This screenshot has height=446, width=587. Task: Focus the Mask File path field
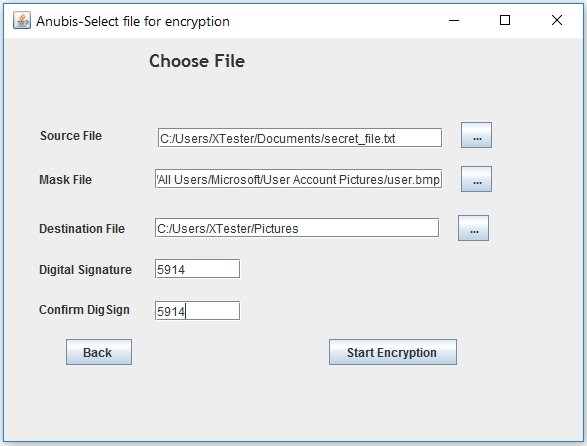(298, 179)
